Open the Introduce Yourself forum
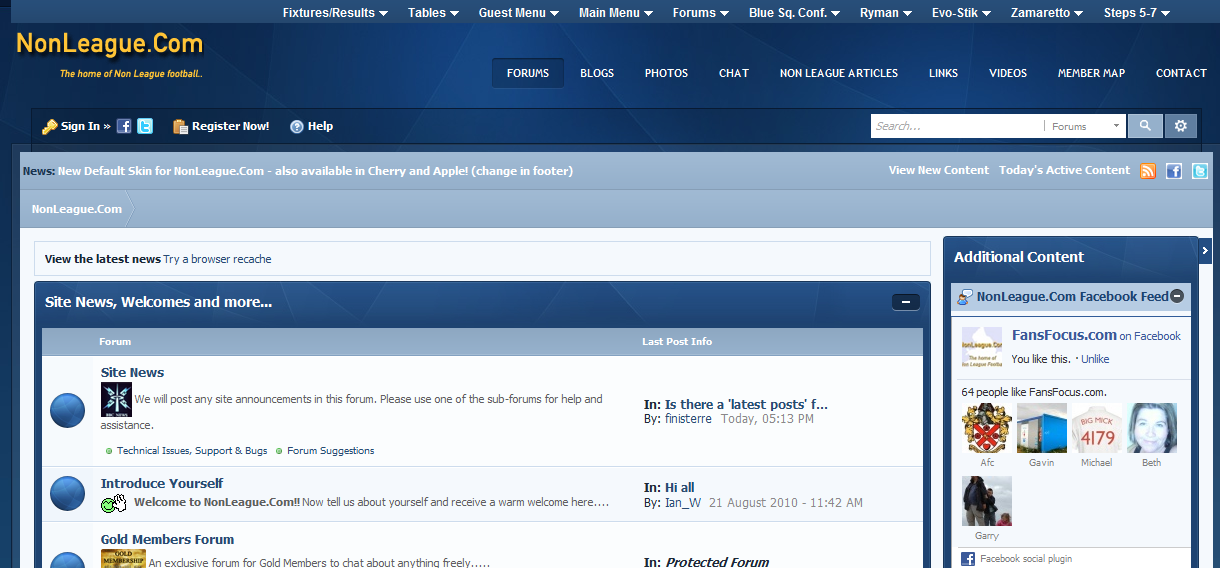The width and height of the screenshot is (1220, 568). pyautogui.click(x=162, y=483)
